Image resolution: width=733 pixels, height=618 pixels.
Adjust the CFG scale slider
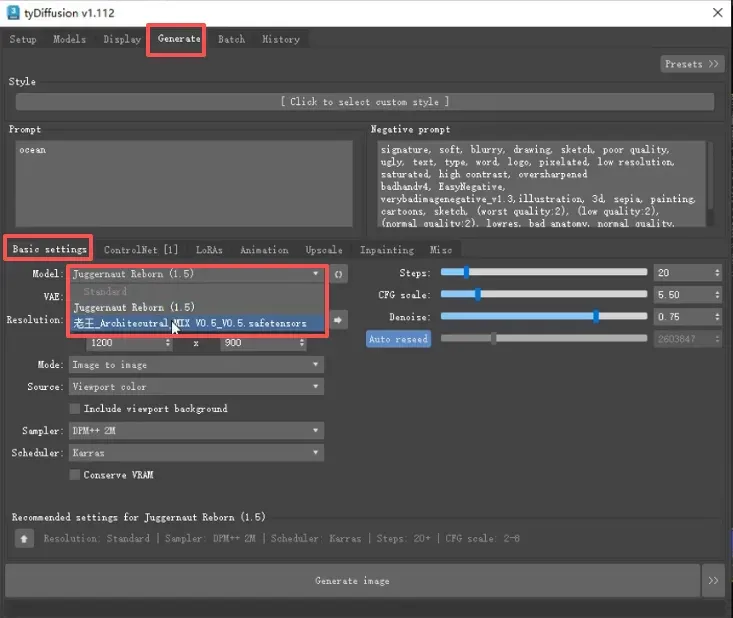pyautogui.click(x=544, y=295)
